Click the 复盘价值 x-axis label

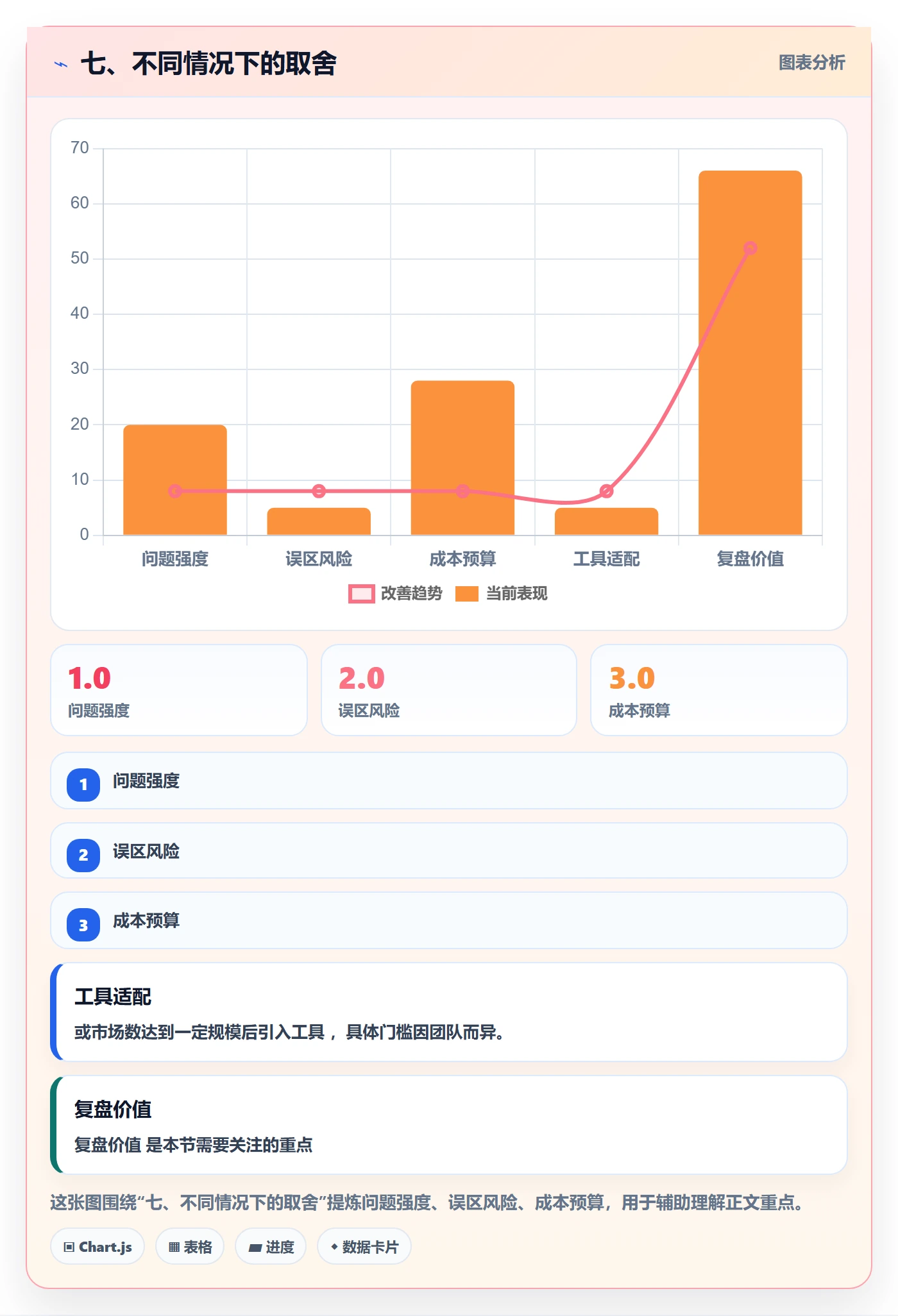pyautogui.click(x=750, y=559)
